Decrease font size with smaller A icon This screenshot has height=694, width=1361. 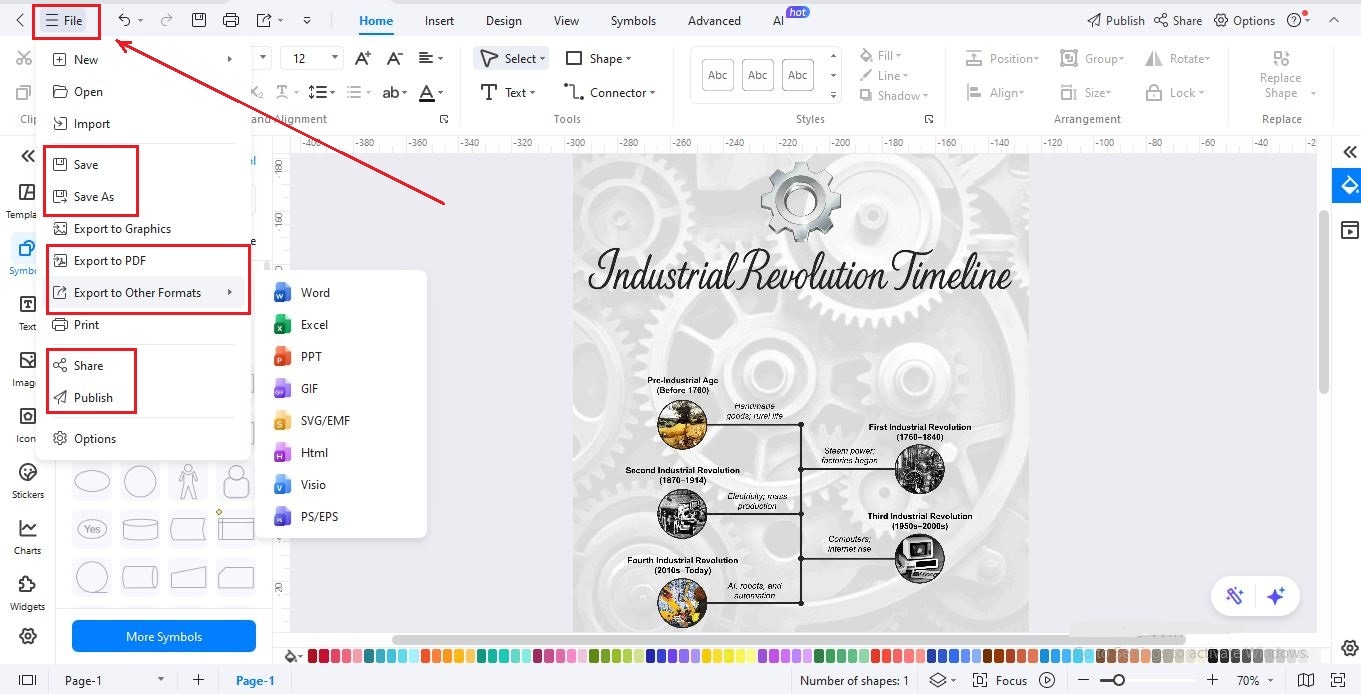tap(395, 59)
